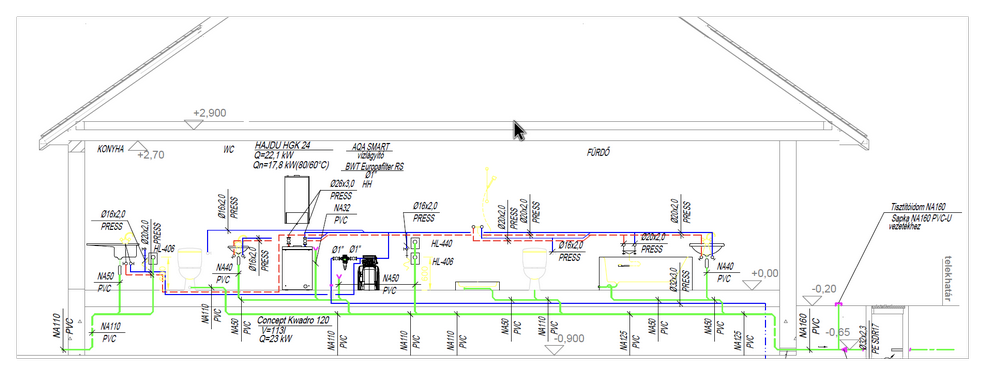The height and width of the screenshot is (375, 985).
Task: Click the wall-mounted HAJDU boiler symbol
Action: pyautogui.click(x=297, y=200)
